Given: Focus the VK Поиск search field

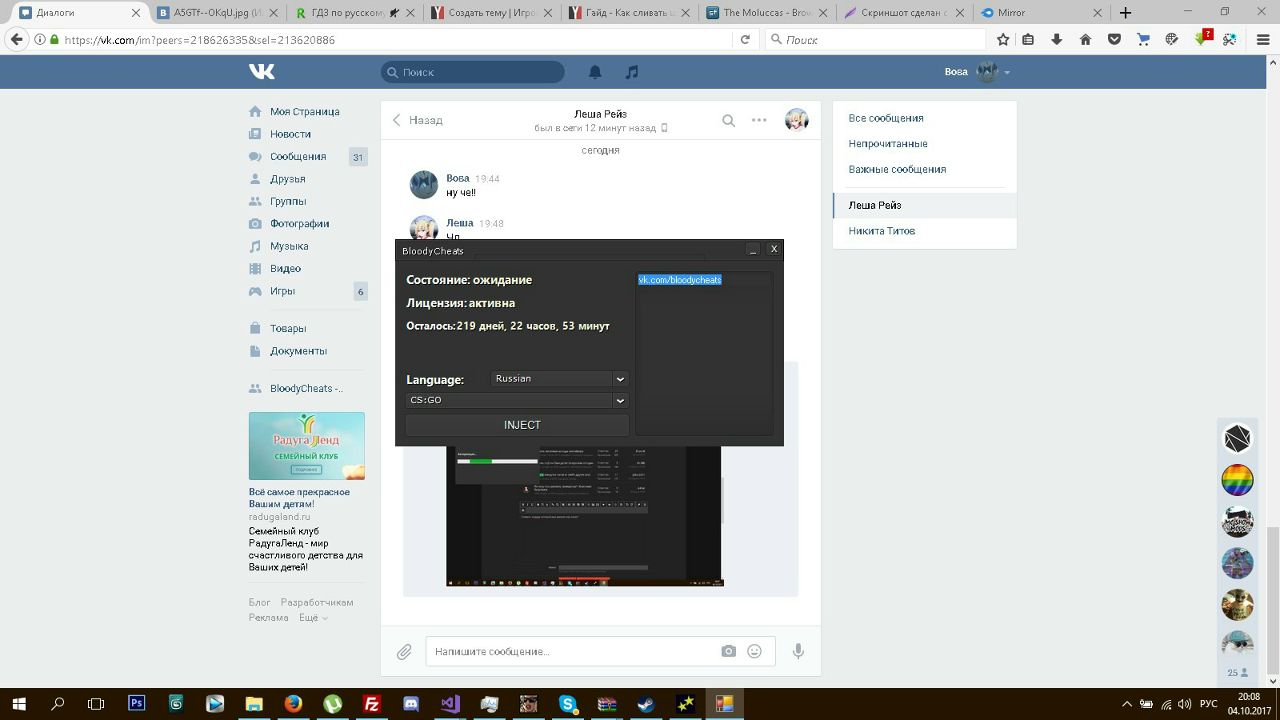Looking at the screenshot, I should coord(472,72).
